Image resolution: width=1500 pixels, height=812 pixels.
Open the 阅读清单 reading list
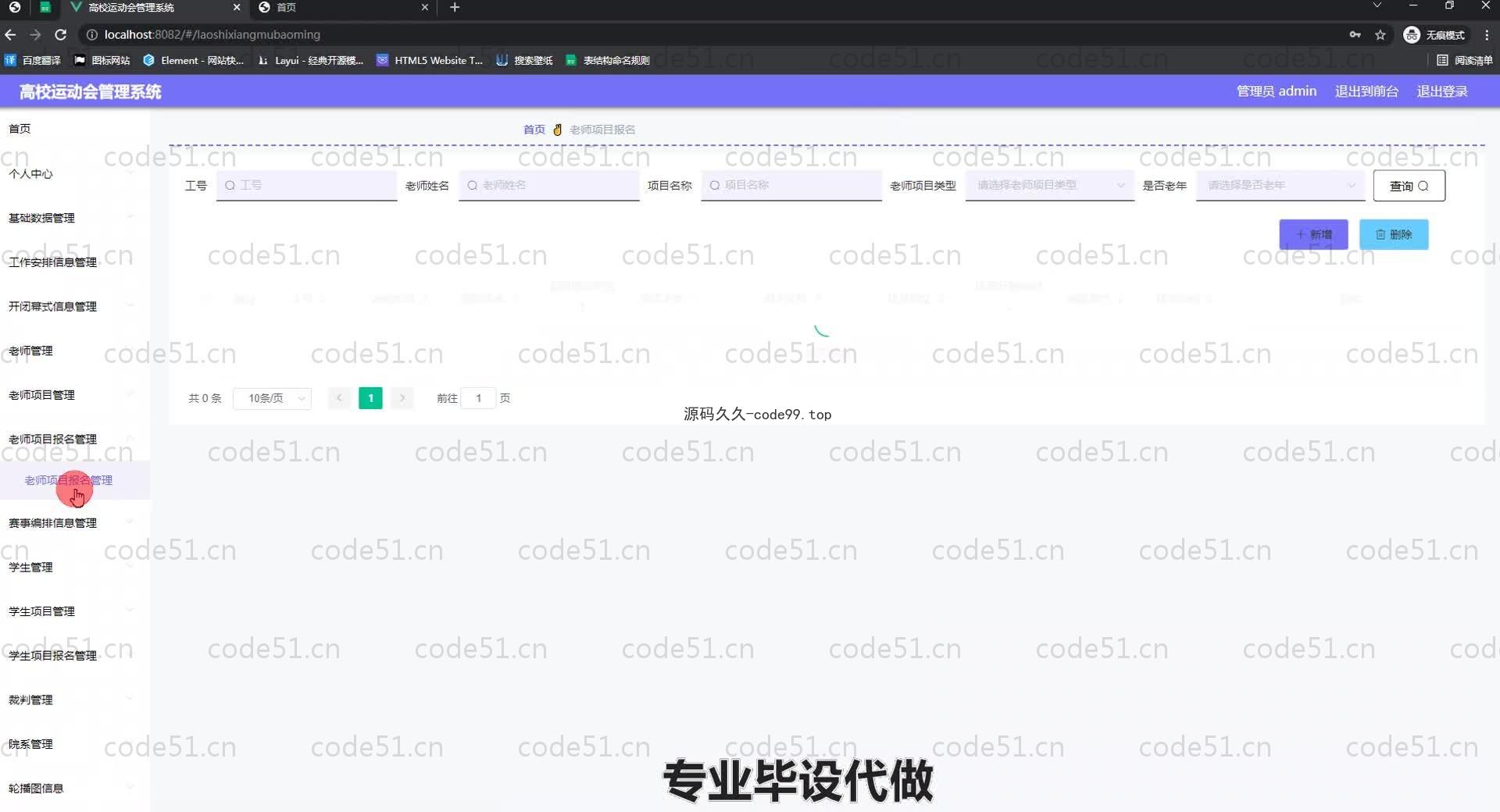click(1465, 60)
